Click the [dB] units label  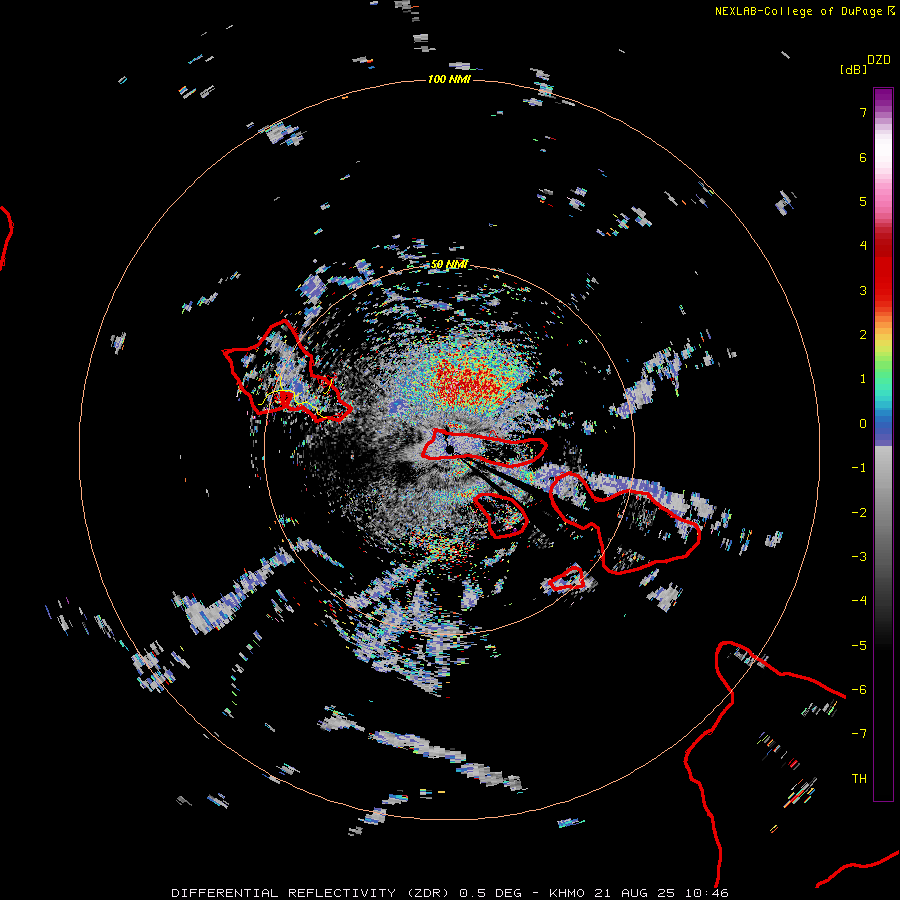tap(854, 69)
